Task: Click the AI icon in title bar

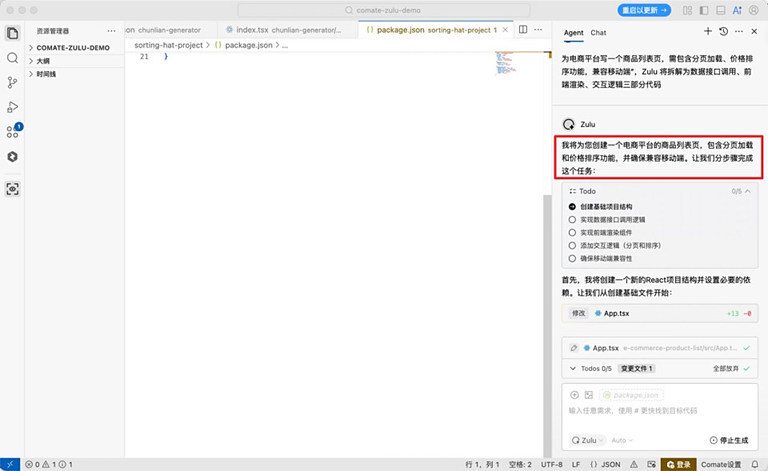Action: coord(737,10)
